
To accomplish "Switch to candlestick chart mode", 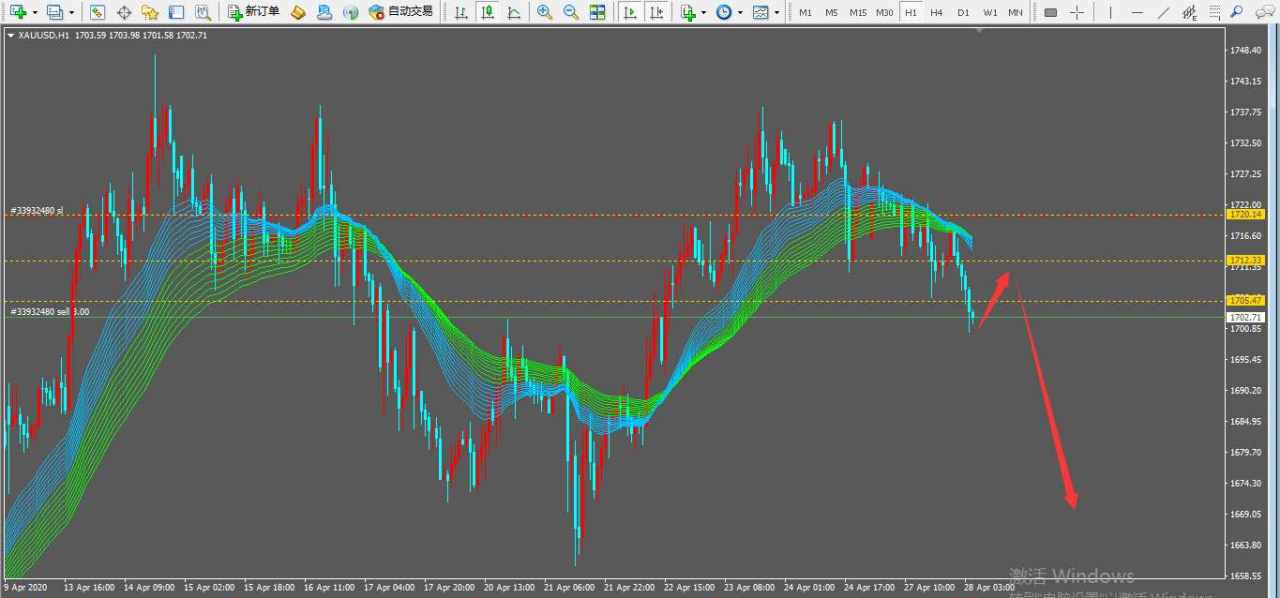I will (487, 12).
